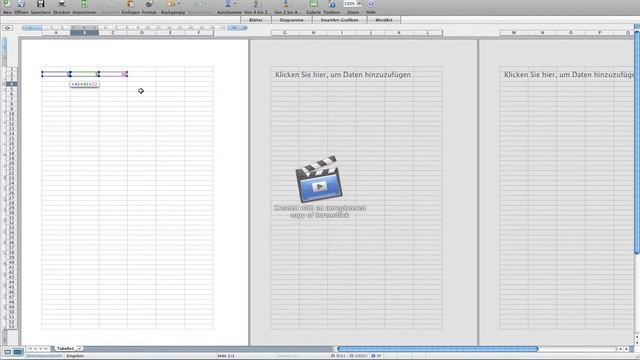This screenshot has height=360, width=640.
Task: Click the Rückgängig (undo) icon
Action: pyautogui.click(x=171, y=4)
